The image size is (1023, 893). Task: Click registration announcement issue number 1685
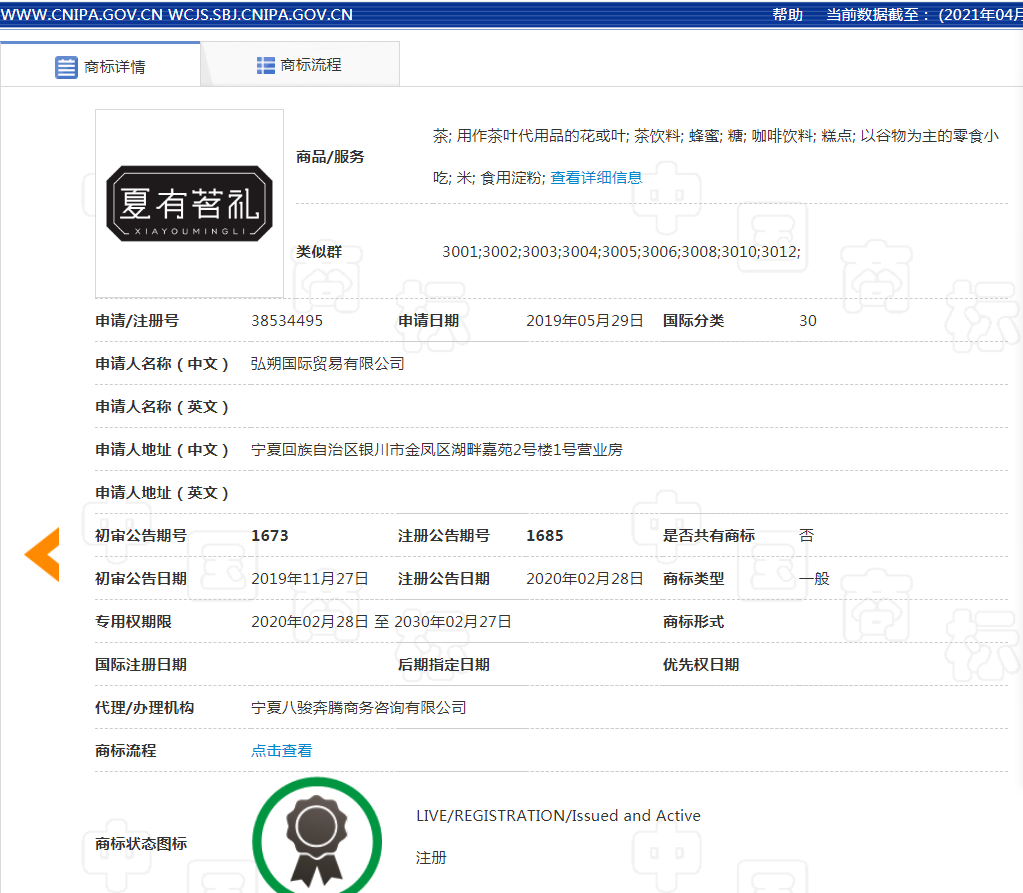tap(545, 536)
